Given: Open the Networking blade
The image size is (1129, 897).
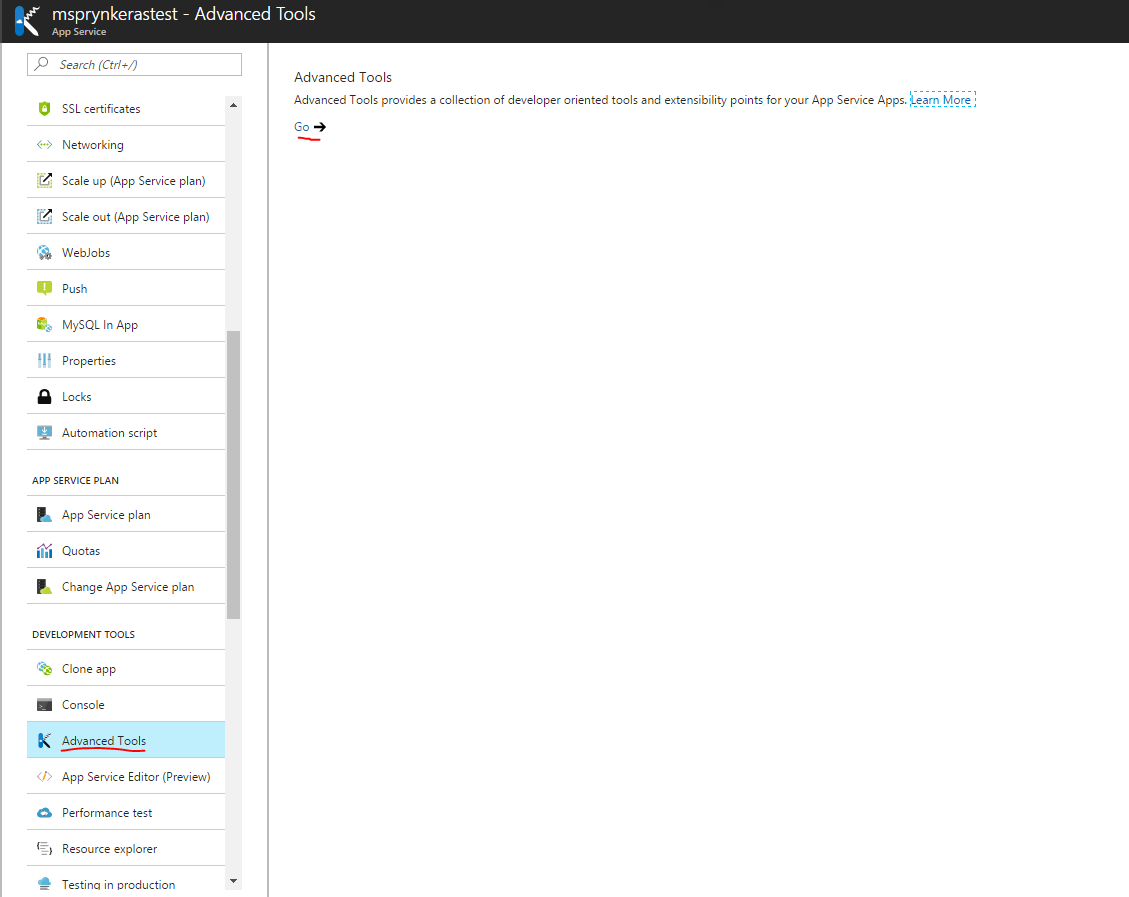Looking at the screenshot, I should tap(126, 145).
